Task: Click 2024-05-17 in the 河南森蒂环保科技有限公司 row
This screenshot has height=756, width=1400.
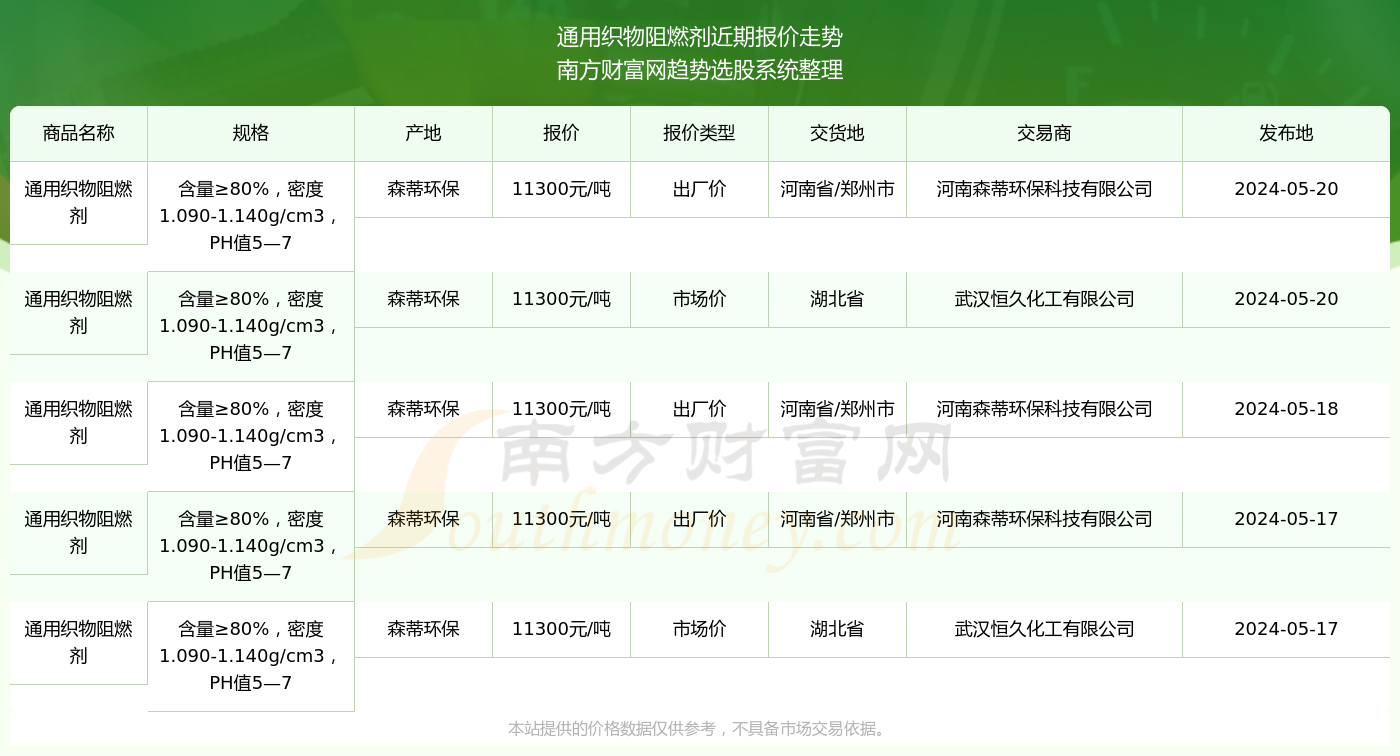Action: [x=1286, y=519]
